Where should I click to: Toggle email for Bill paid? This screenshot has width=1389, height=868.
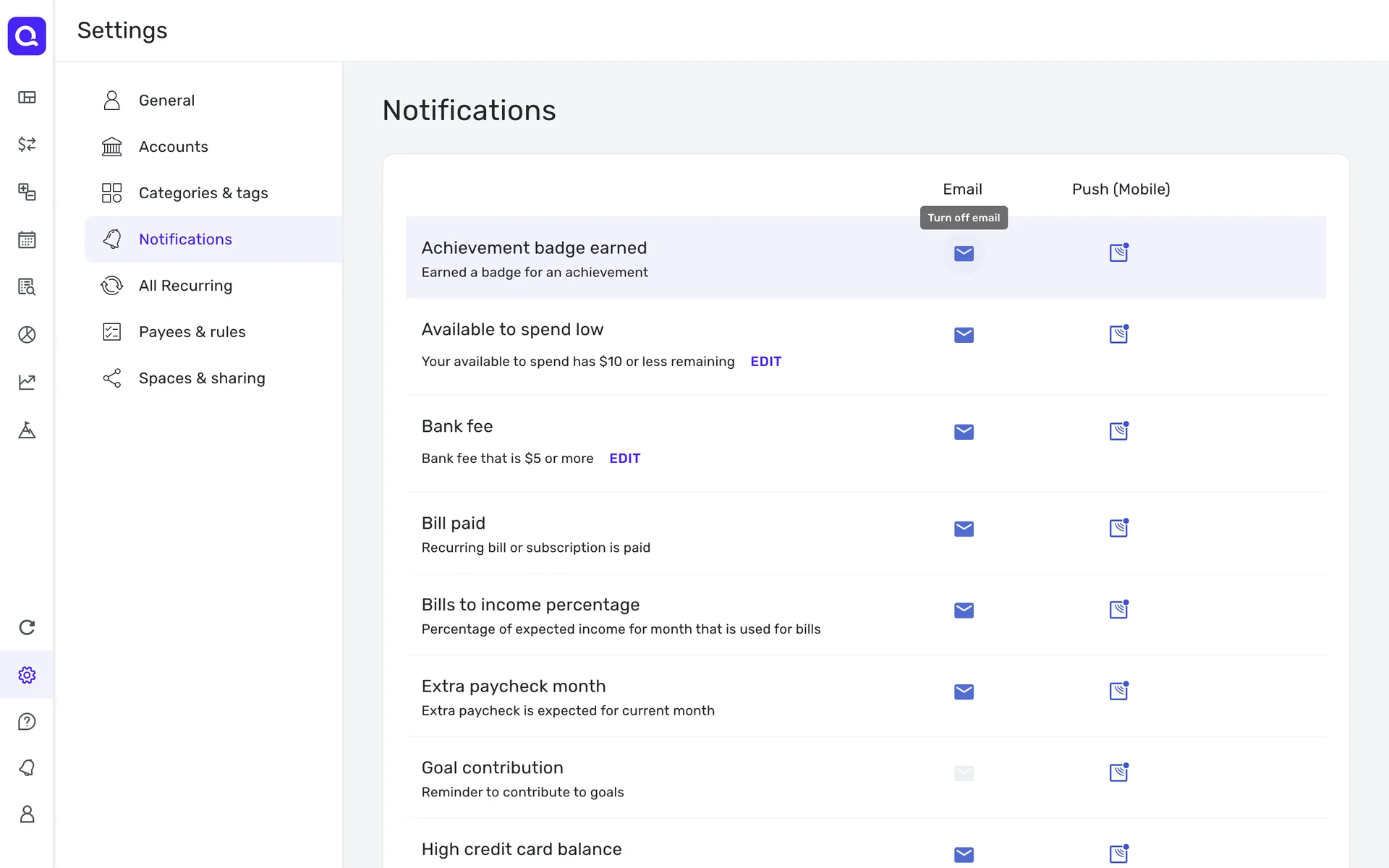(964, 529)
